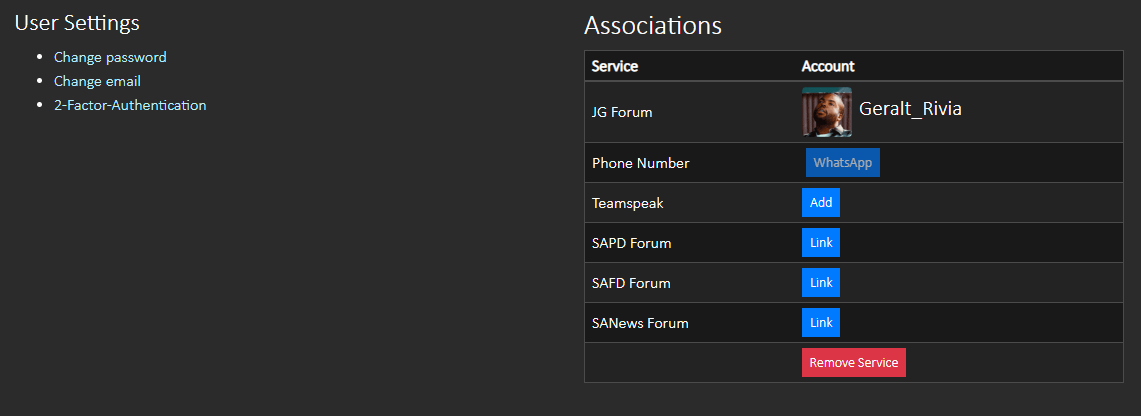Screen dimensions: 1141x416
Task: Click the WhatsApp button for Phone Number
Action: tap(843, 163)
